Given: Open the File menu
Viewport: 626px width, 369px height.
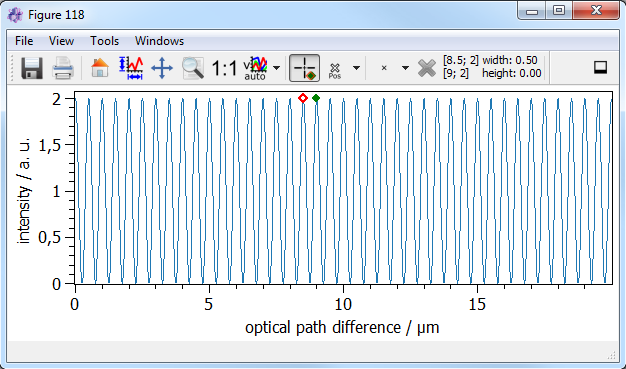Looking at the screenshot, I should coord(24,41).
